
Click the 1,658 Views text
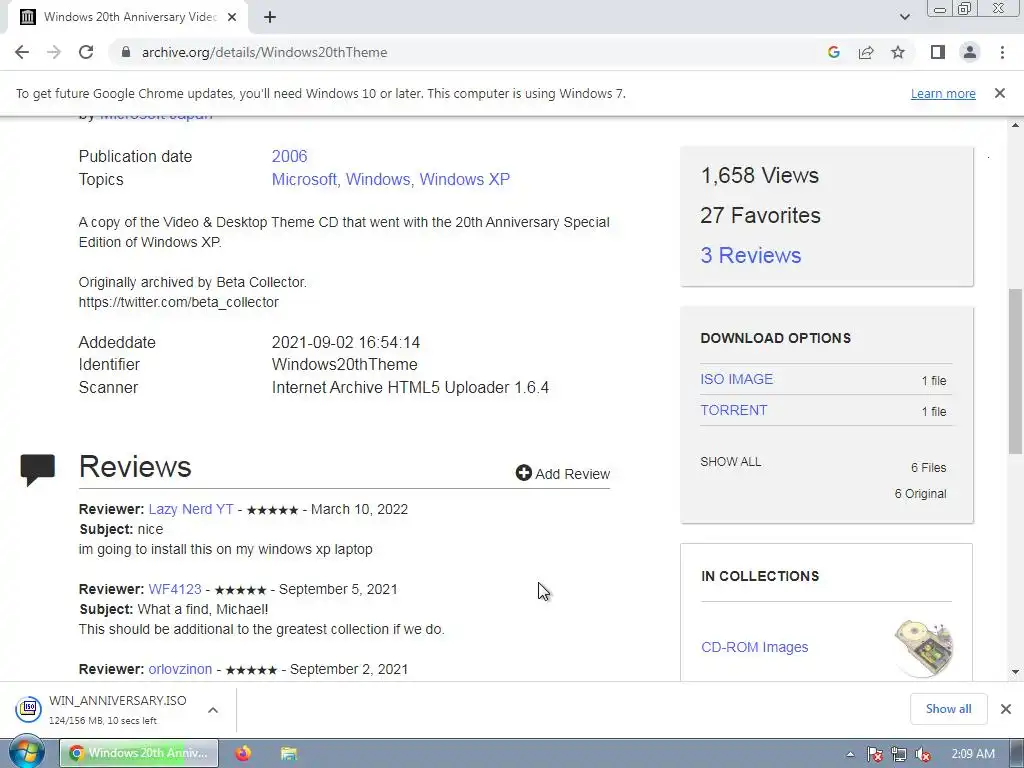coord(760,175)
